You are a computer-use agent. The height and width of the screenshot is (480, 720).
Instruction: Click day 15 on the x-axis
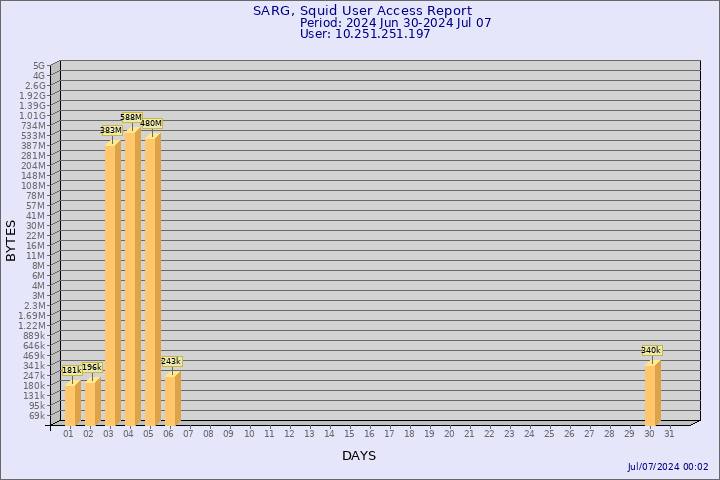(349, 434)
